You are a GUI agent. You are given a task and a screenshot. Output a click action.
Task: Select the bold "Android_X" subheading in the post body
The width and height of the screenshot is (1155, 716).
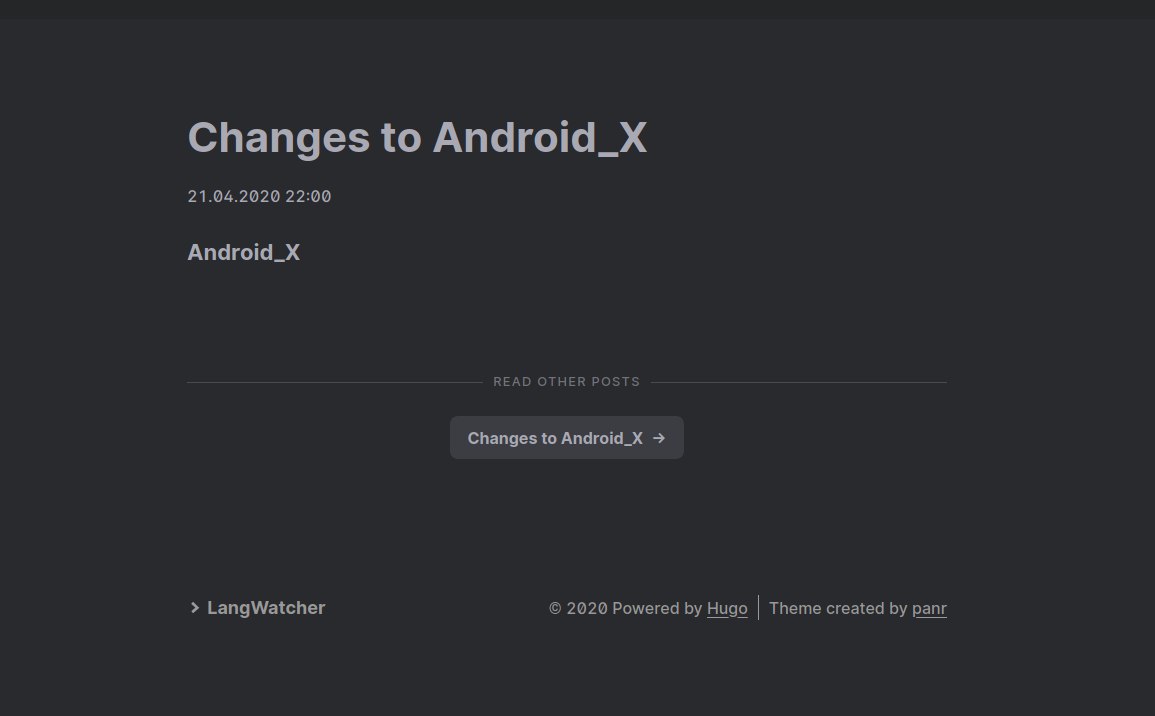244,252
